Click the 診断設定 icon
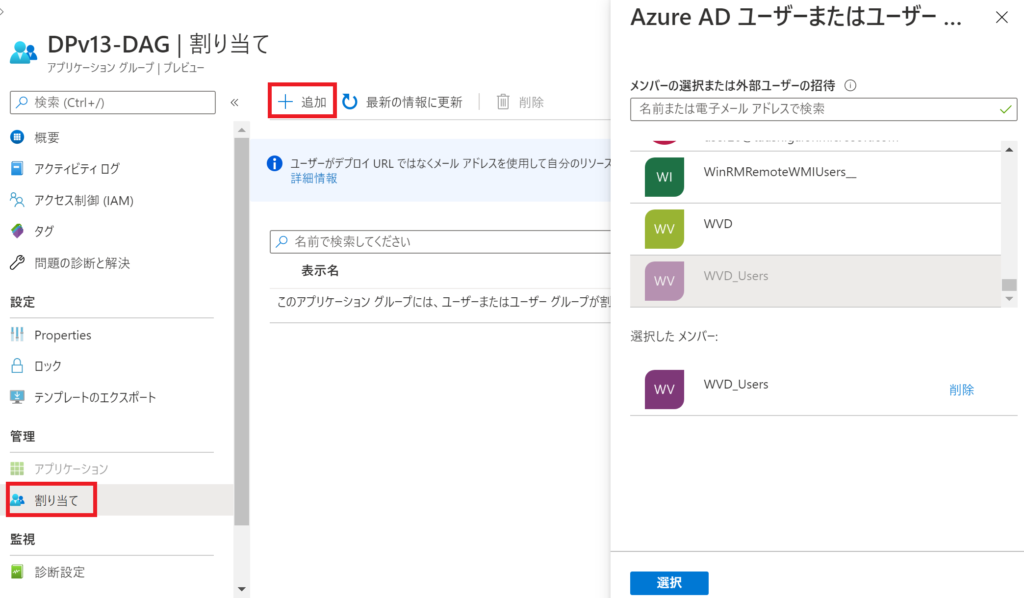 click(x=18, y=572)
